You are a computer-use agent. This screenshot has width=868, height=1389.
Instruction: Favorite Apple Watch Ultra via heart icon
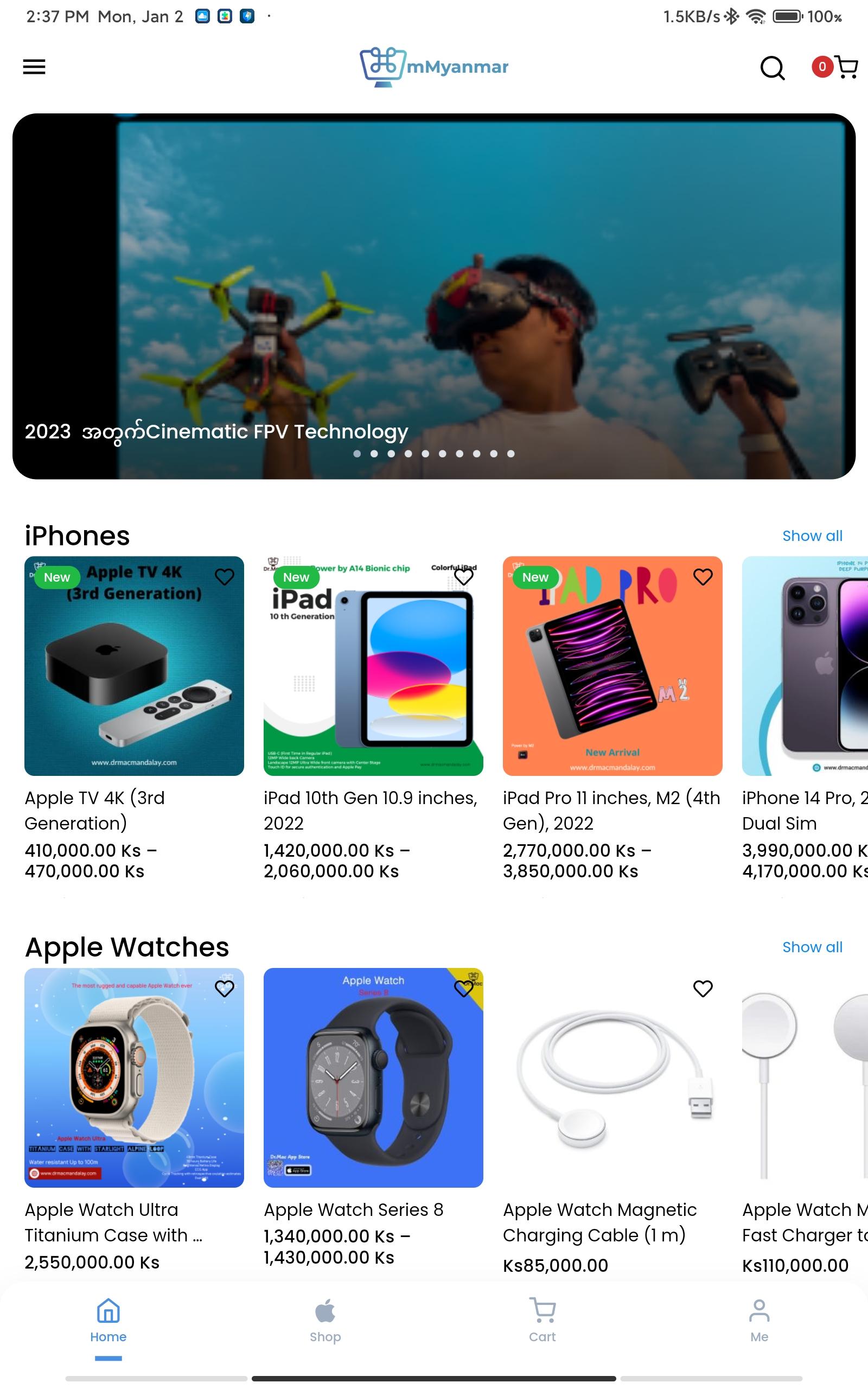225,989
